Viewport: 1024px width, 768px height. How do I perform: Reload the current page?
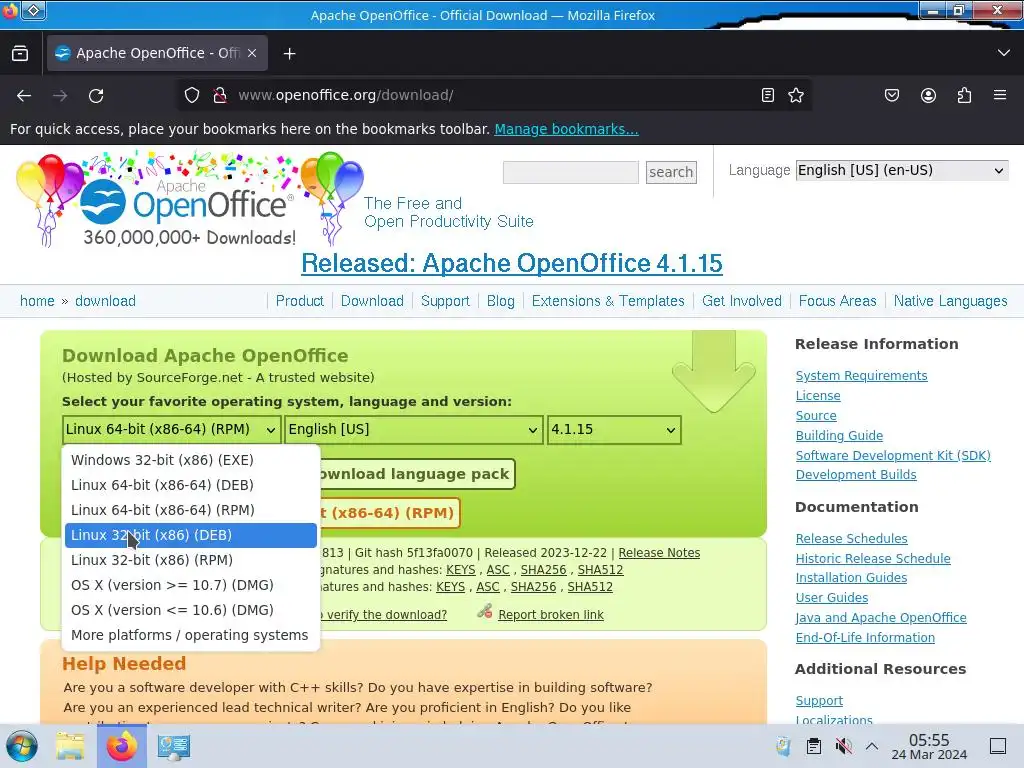[96, 96]
